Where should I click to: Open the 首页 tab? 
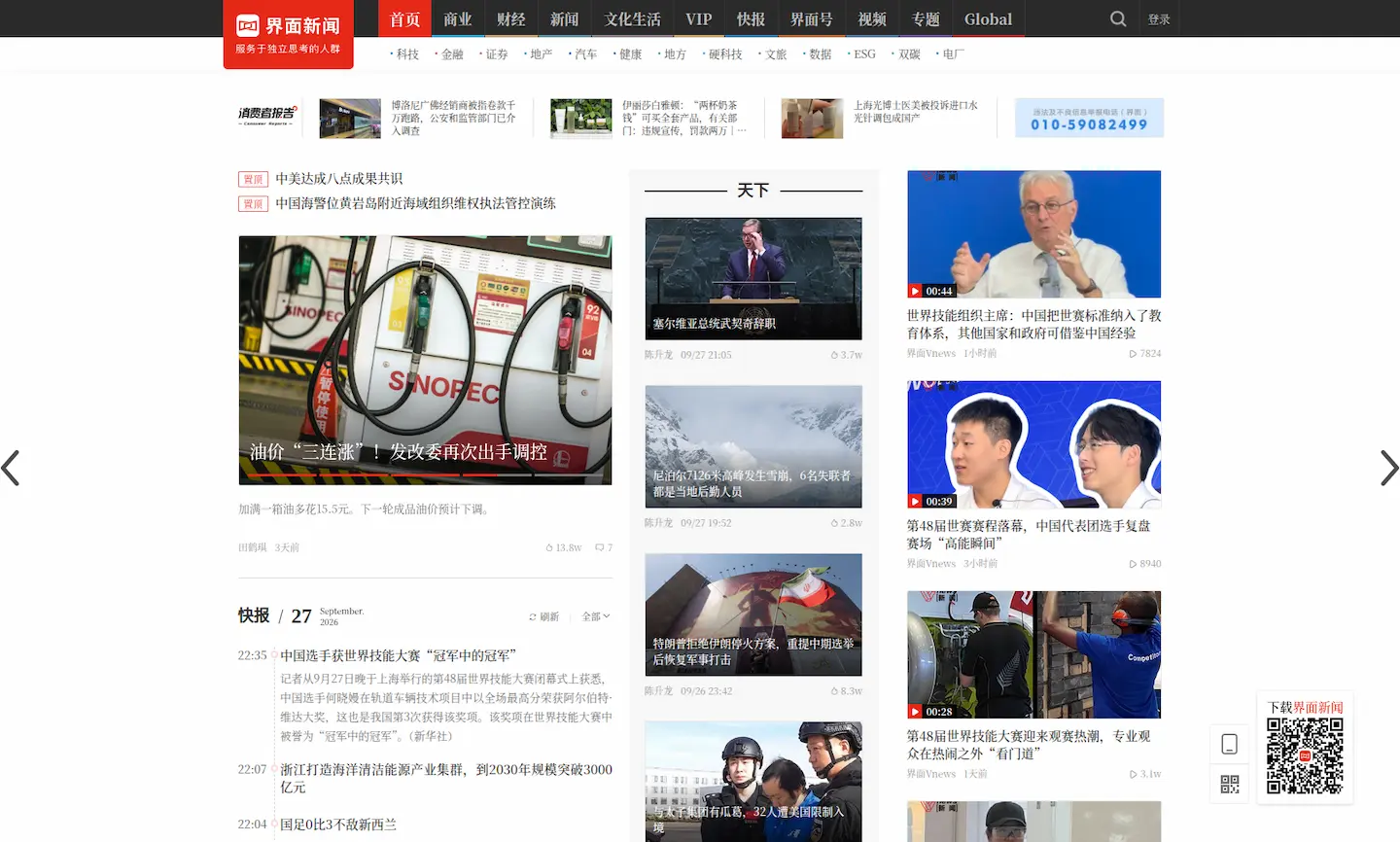[x=404, y=18]
